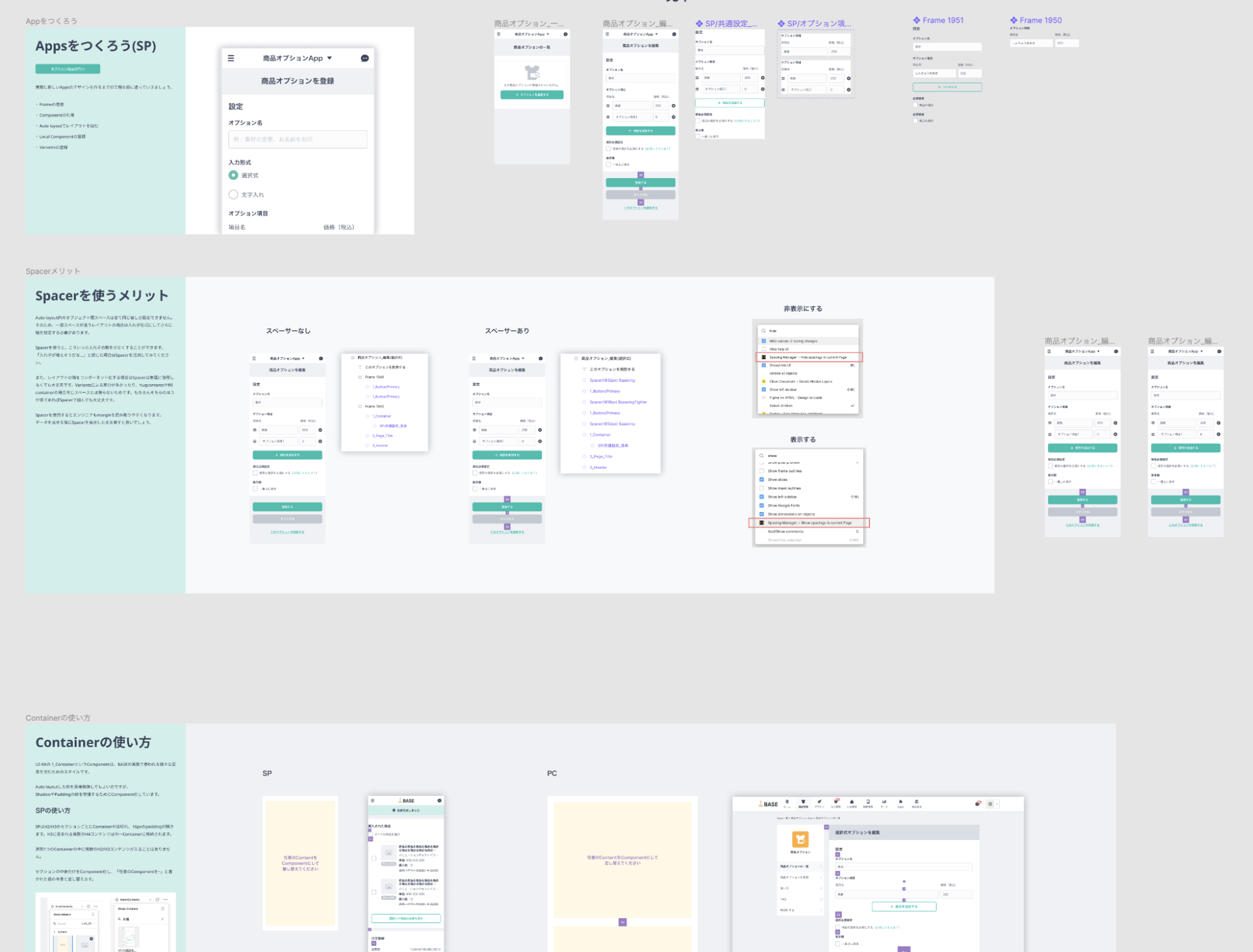Click '+ 項目を追加する' outlined button in SP/共通設定

pyautogui.click(x=730, y=103)
